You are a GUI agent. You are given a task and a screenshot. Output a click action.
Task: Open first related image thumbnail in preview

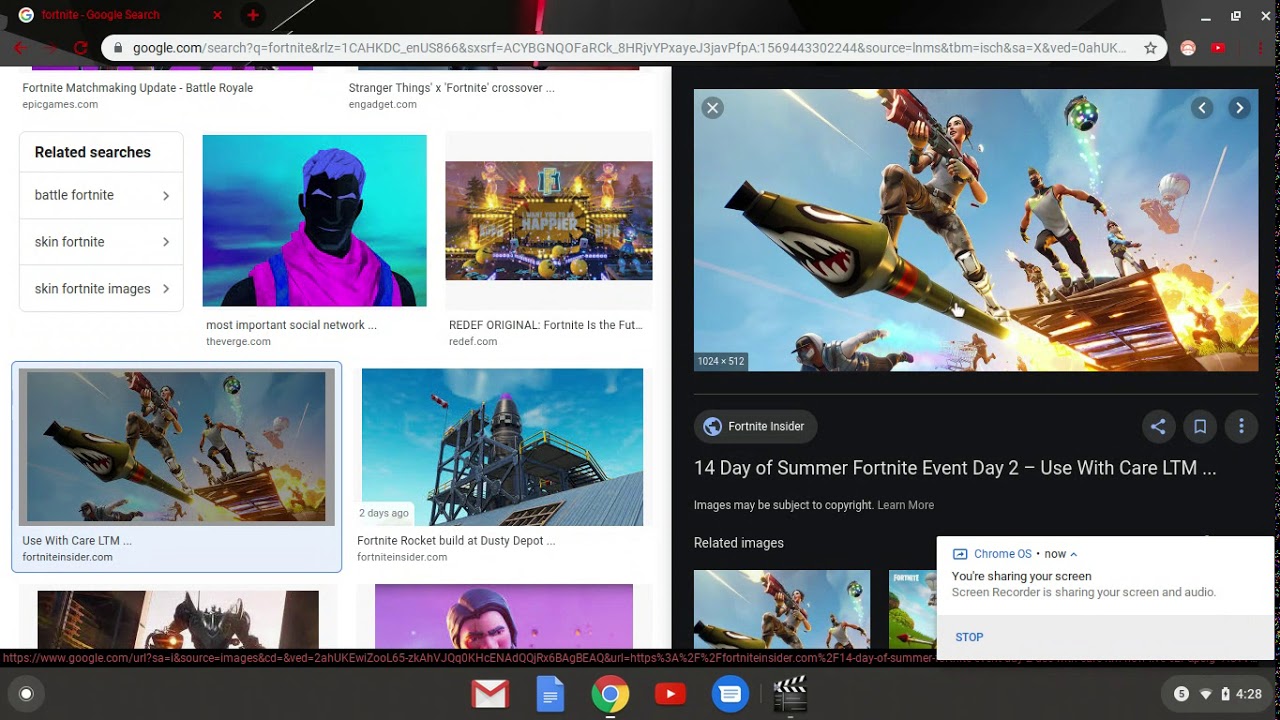click(x=782, y=609)
